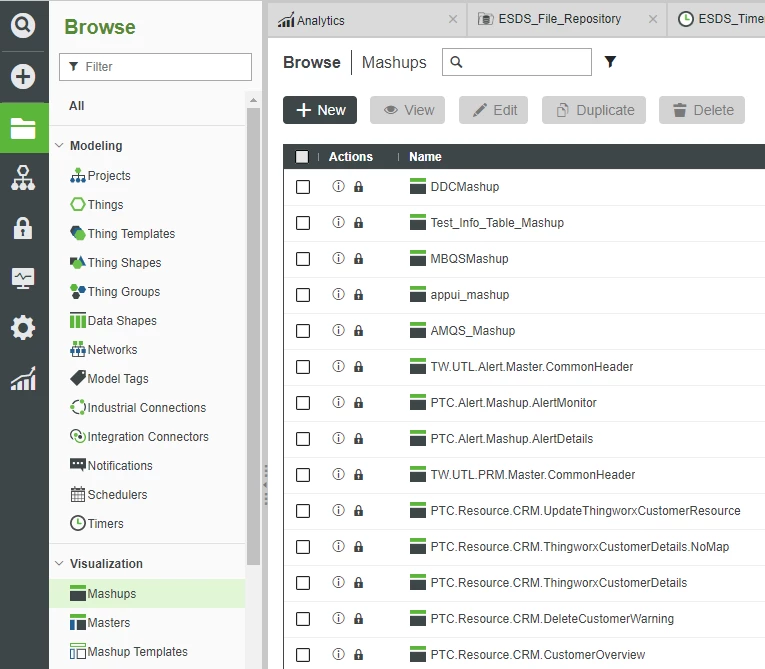The width and height of the screenshot is (765, 669).
Task: Click the create new plus sidebar icon
Action: point(23,77)
